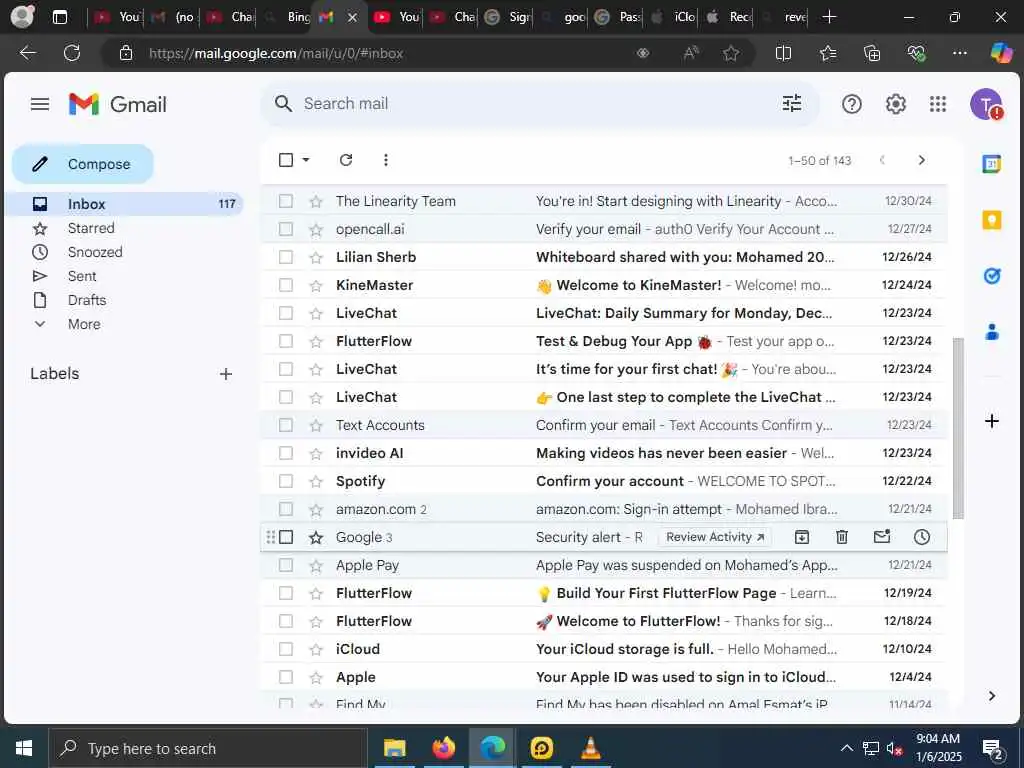
Task: Mark the Google Security alert as unread
Action: click(882, 537)
